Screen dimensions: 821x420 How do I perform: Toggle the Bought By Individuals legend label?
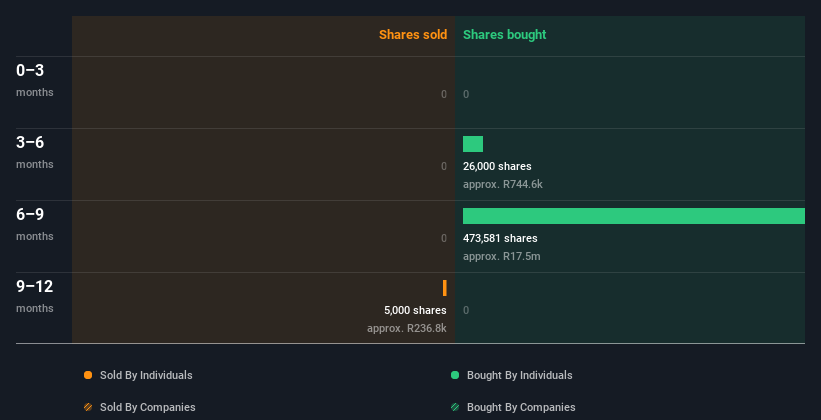pos(519,375)
